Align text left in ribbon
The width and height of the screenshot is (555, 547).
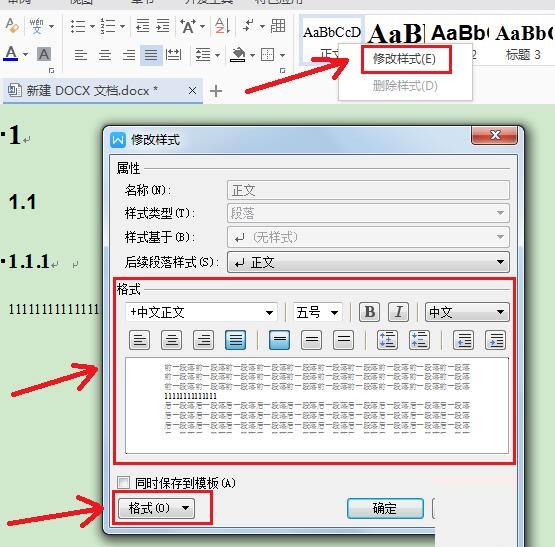point(81,55)
